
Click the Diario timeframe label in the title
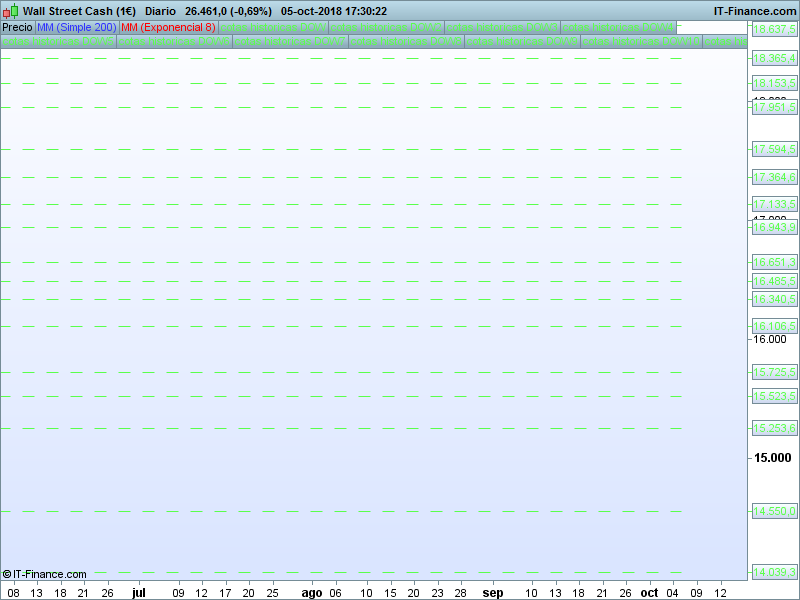point(160,11)
